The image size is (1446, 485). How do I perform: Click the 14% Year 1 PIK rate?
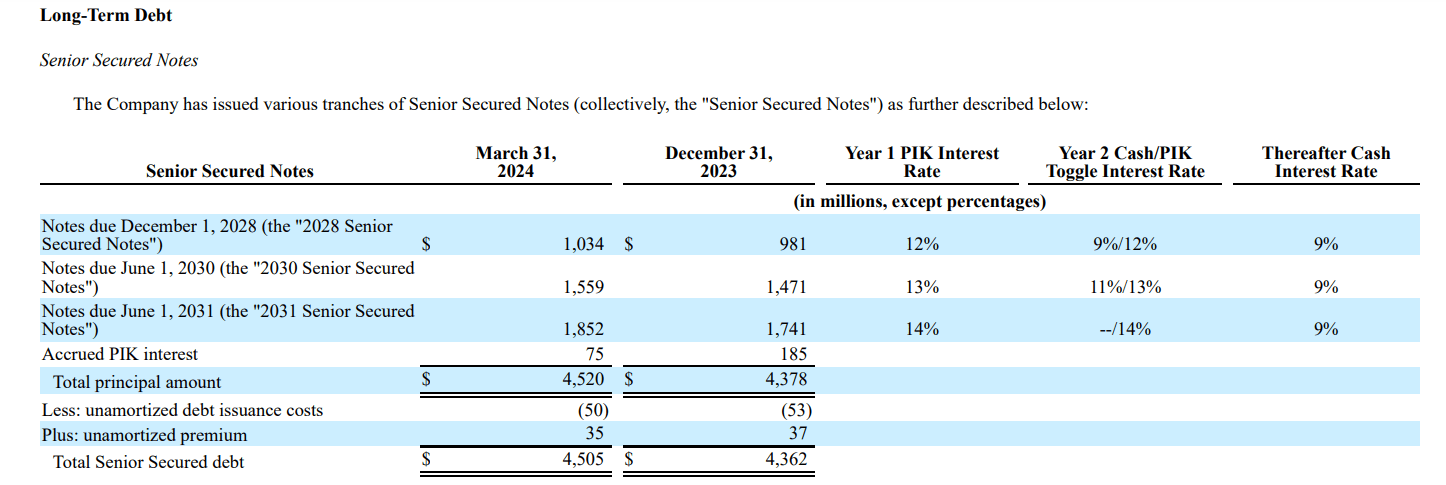coord(922,329)
